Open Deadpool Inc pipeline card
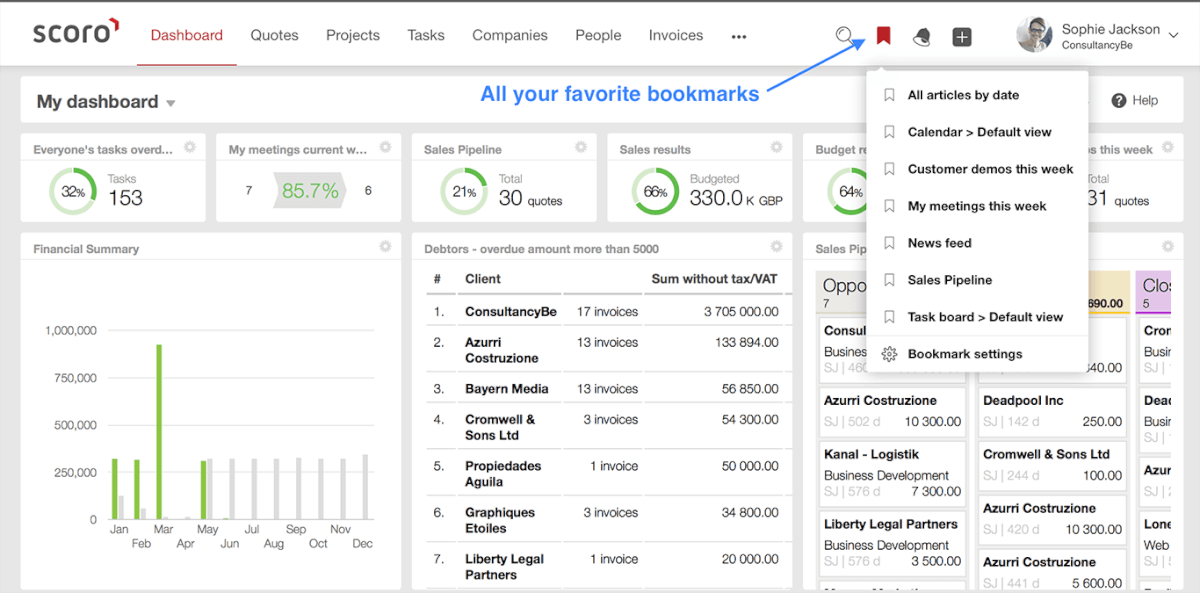The height and width of the screenshot is (593, 1200). [1052, 410]
